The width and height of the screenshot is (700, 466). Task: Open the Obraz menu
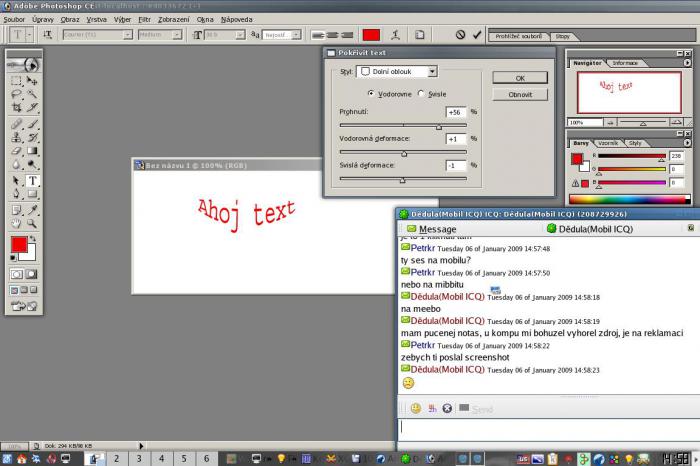pos(70,20)
